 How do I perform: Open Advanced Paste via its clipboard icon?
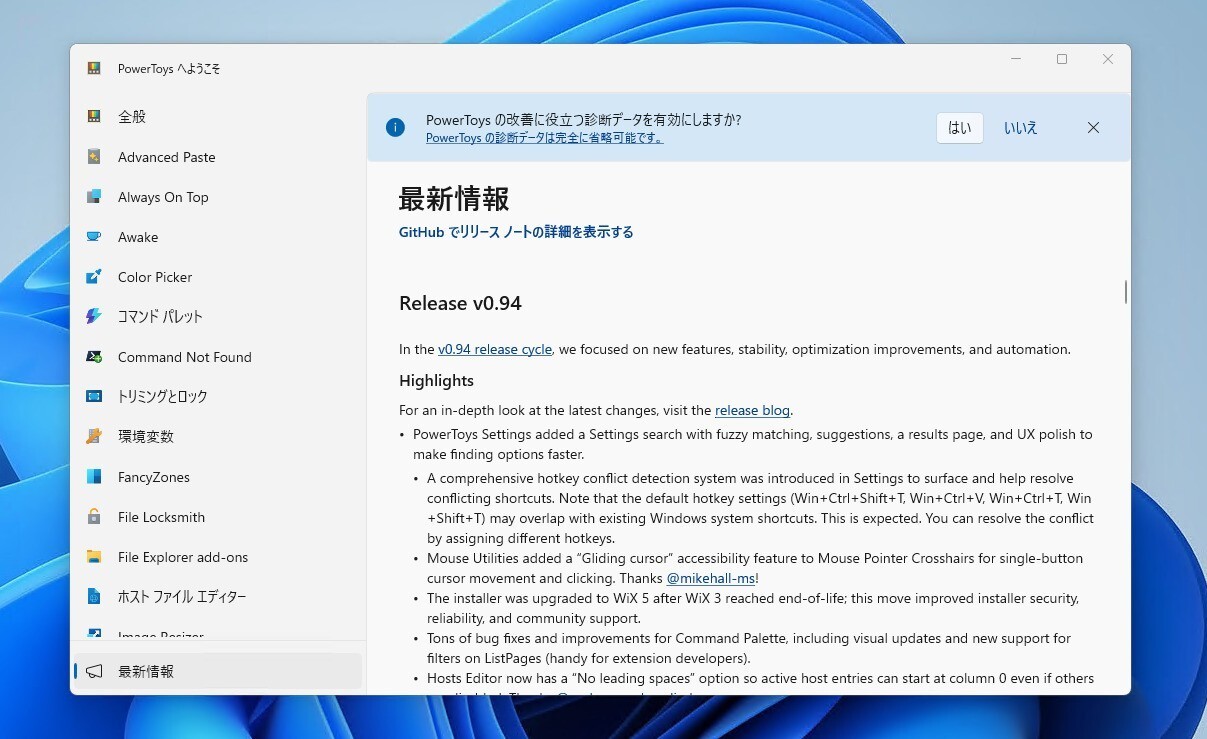pyautogui.click(x=94, y=157)
